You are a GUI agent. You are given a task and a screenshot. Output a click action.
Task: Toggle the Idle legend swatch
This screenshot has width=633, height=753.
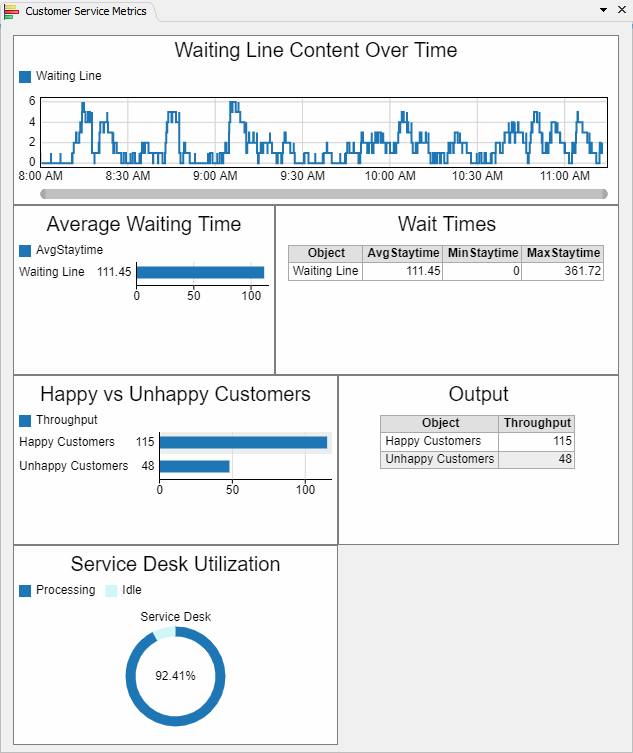(111, 590)
